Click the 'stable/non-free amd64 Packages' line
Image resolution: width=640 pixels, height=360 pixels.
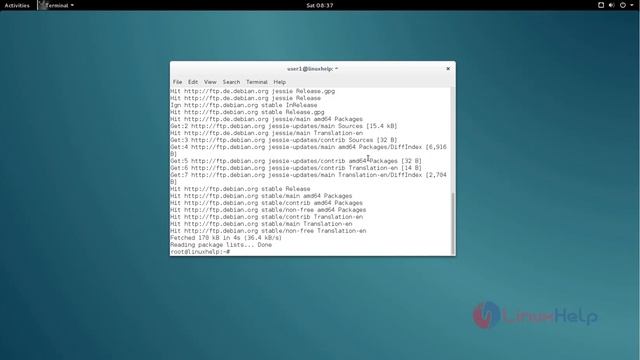click(268, 210)
